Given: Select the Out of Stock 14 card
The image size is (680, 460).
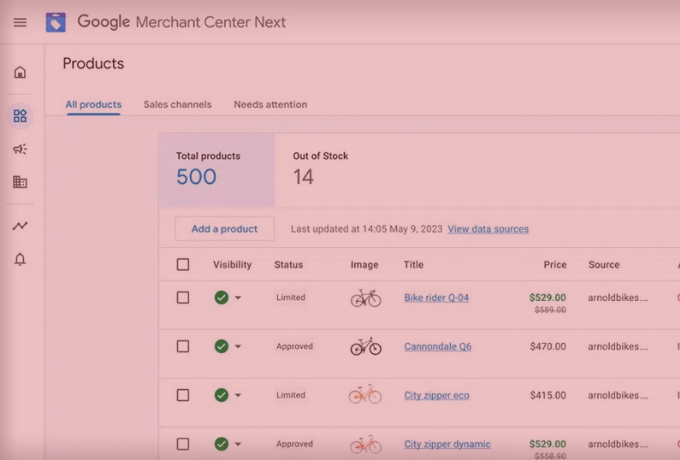Looking at the screenshot, I should click(320, 170).
